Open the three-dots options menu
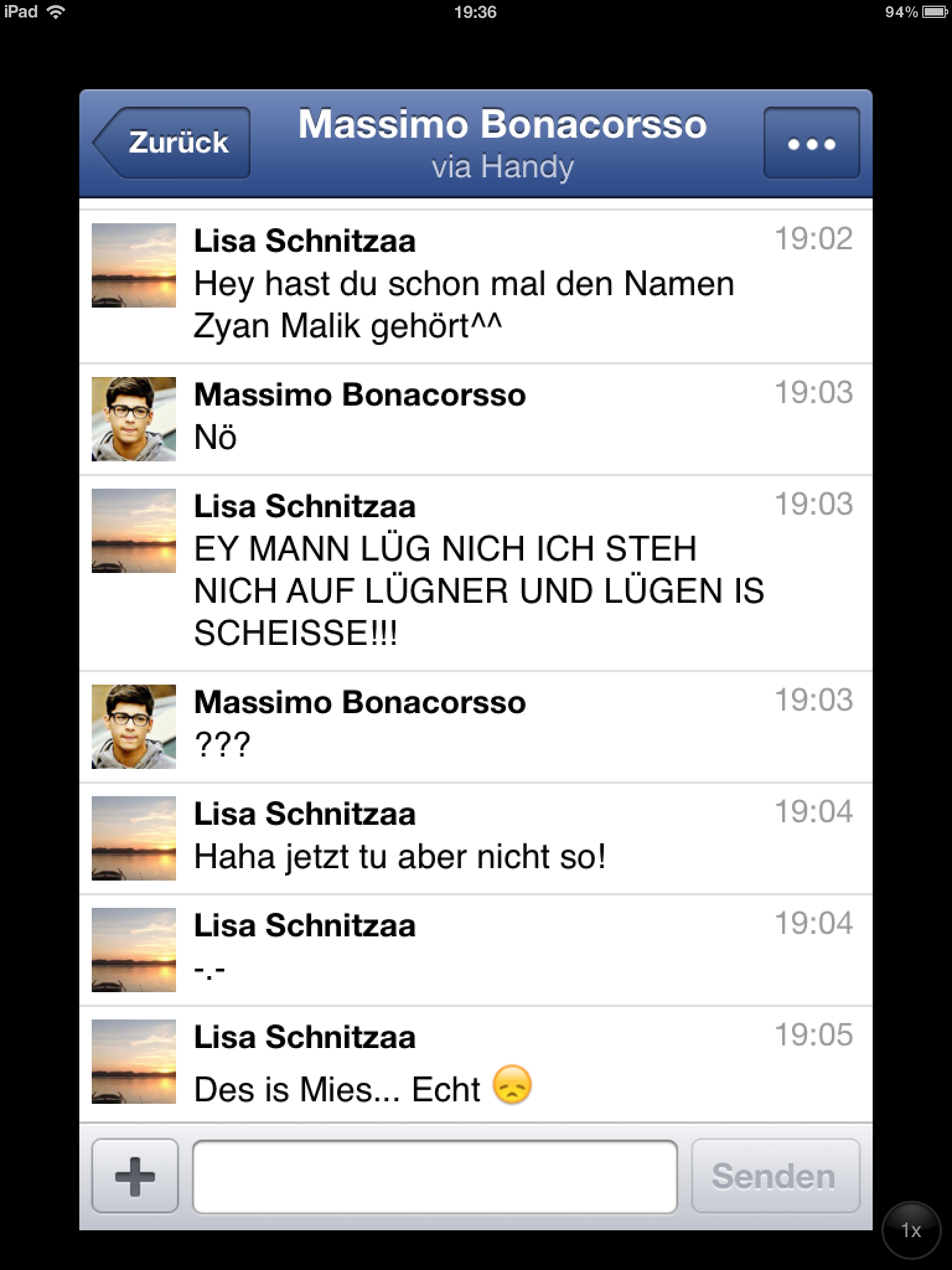 pyautogui.click(x=811, y=143)
